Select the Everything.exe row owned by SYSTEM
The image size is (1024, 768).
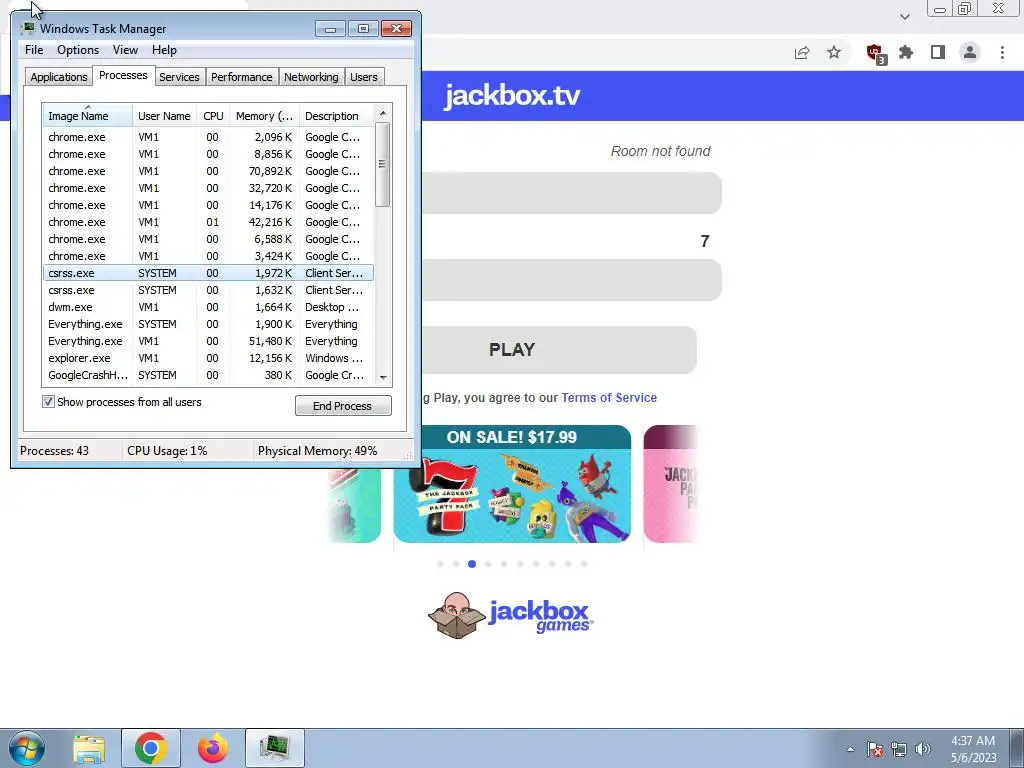(208, 324)
